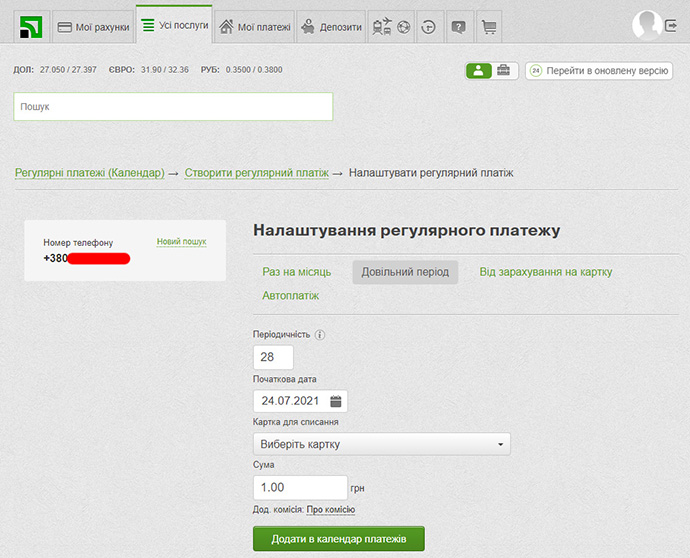This screenshot has height=558, width=690.
Task: Select the 'Раз на місяць' period option
Action: tap(297, 272)
